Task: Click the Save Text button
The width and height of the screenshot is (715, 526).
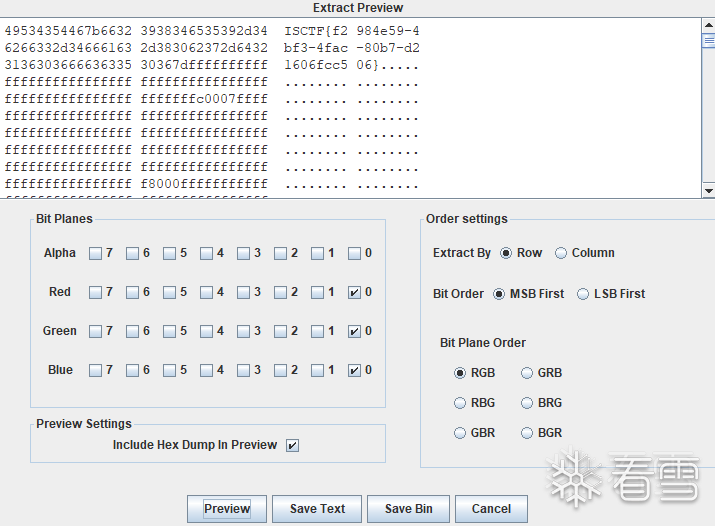Action: click(x=317, y=509)
